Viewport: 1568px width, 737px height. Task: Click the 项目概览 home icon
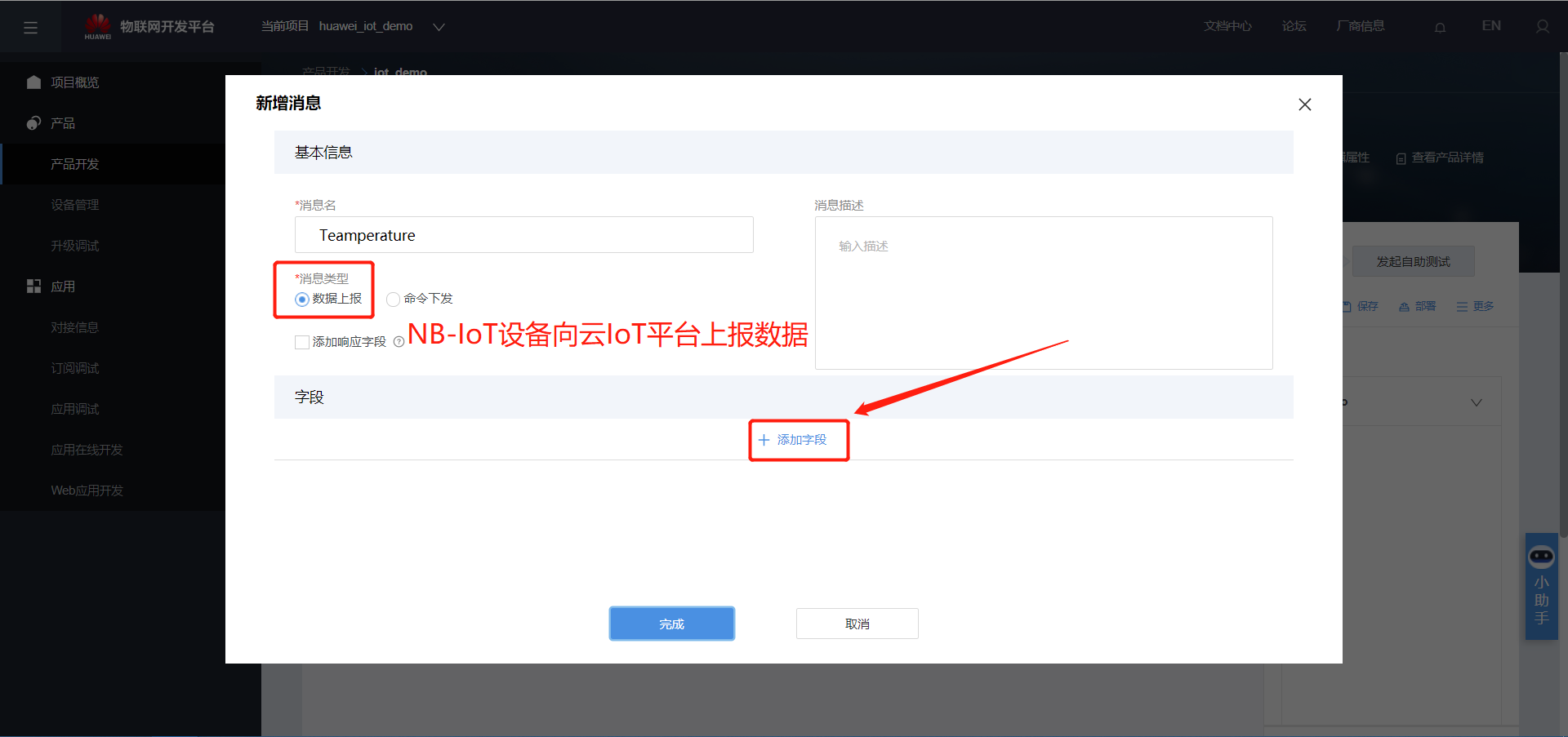[x=33, y=82]
